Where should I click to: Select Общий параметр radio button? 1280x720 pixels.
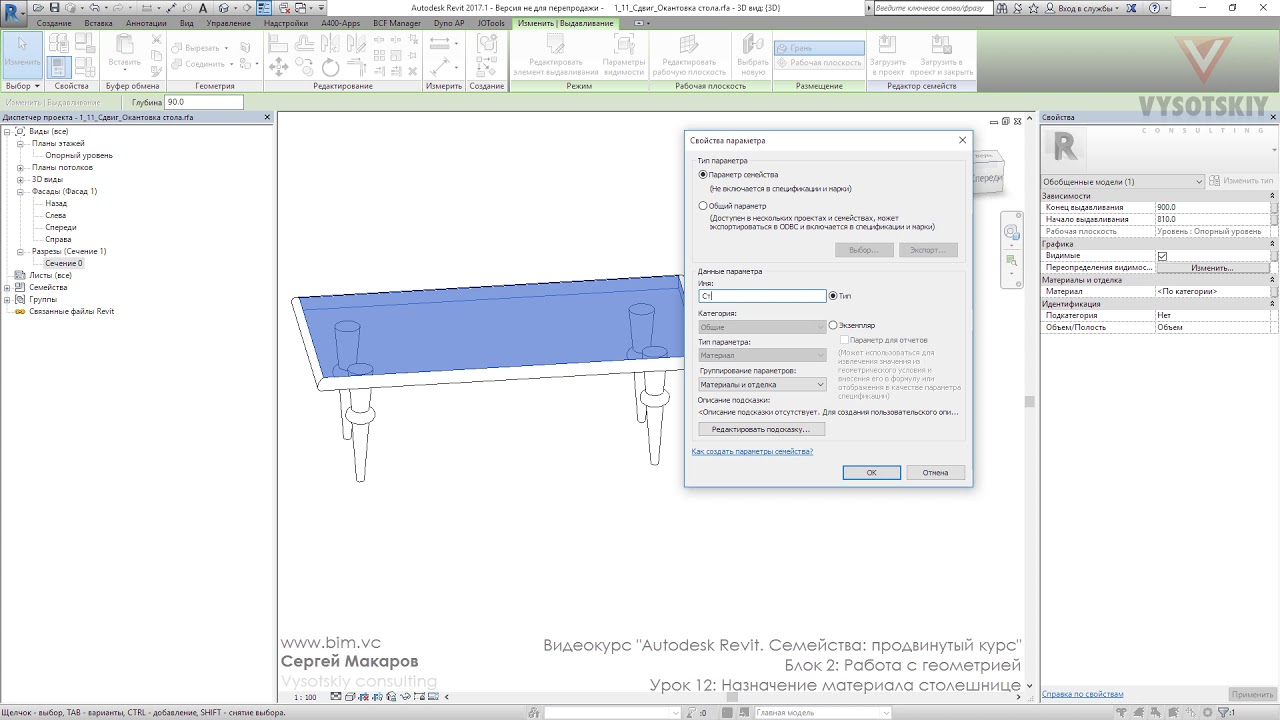click(x=703, y=206)
